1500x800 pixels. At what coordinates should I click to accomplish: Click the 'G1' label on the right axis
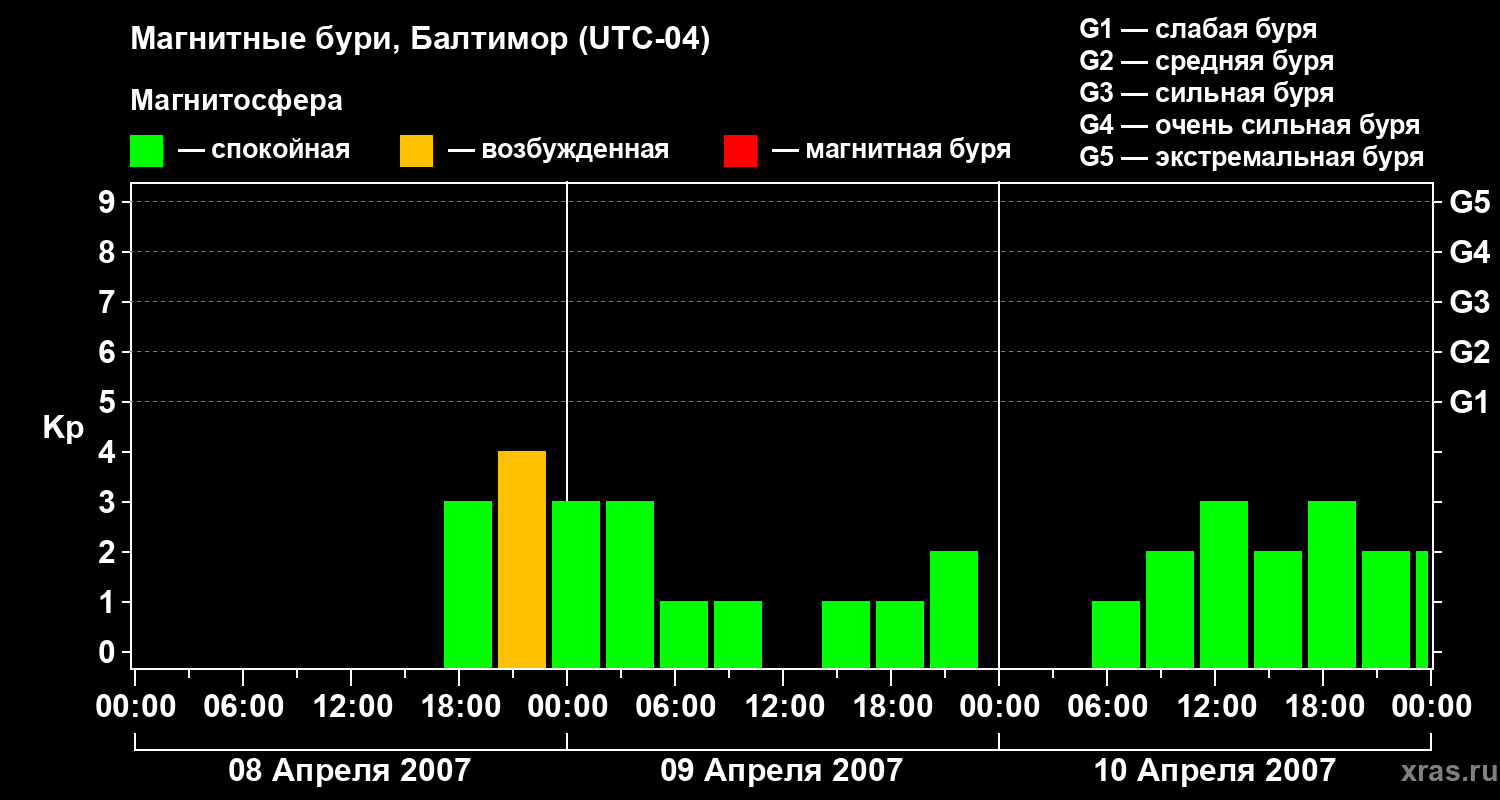pos(1470,402)
